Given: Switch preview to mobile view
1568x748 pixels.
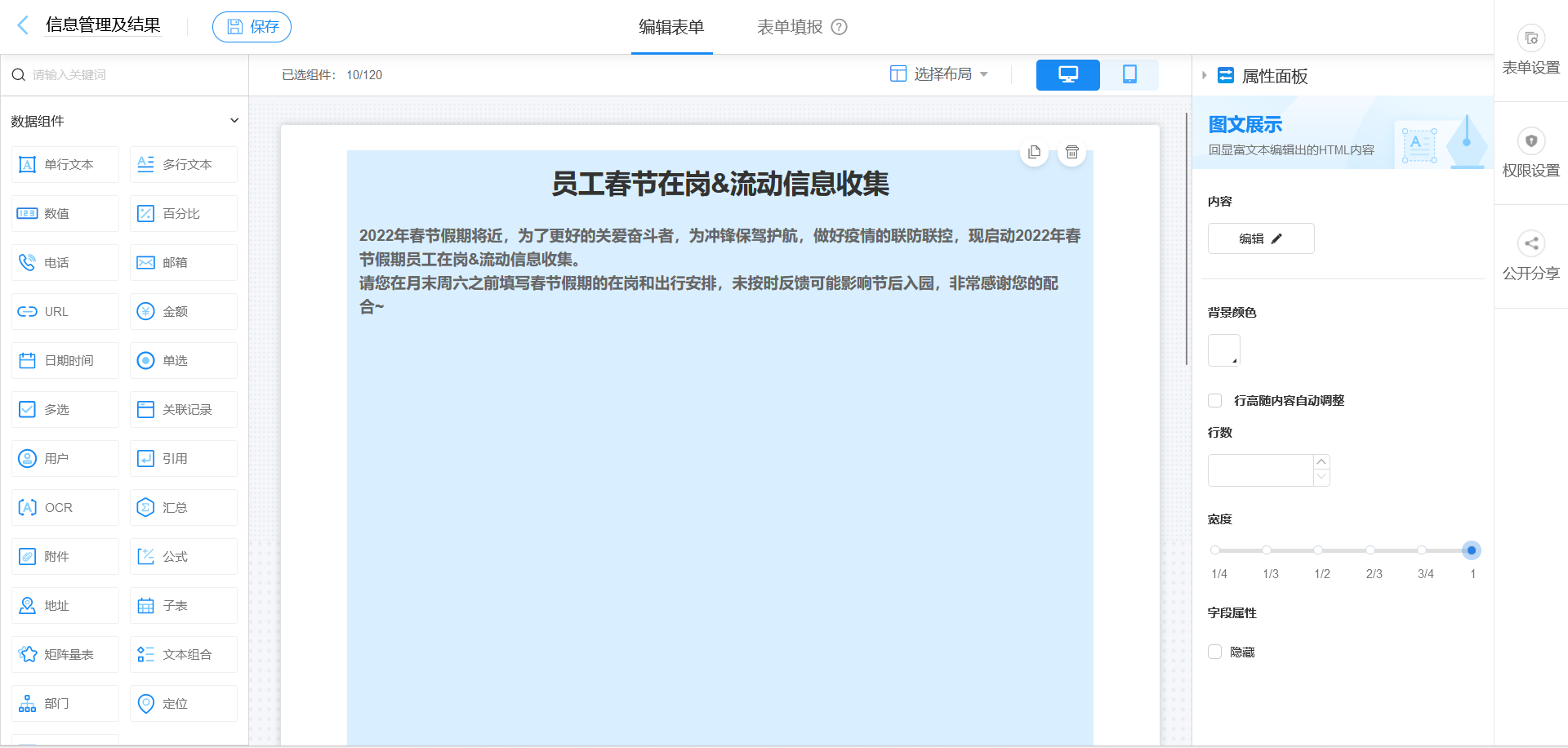Looking at the screenshot, I should (1129, 74).
